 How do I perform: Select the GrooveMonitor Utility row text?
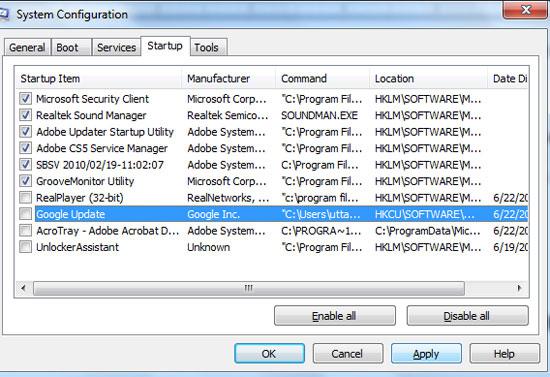(85, 181)
